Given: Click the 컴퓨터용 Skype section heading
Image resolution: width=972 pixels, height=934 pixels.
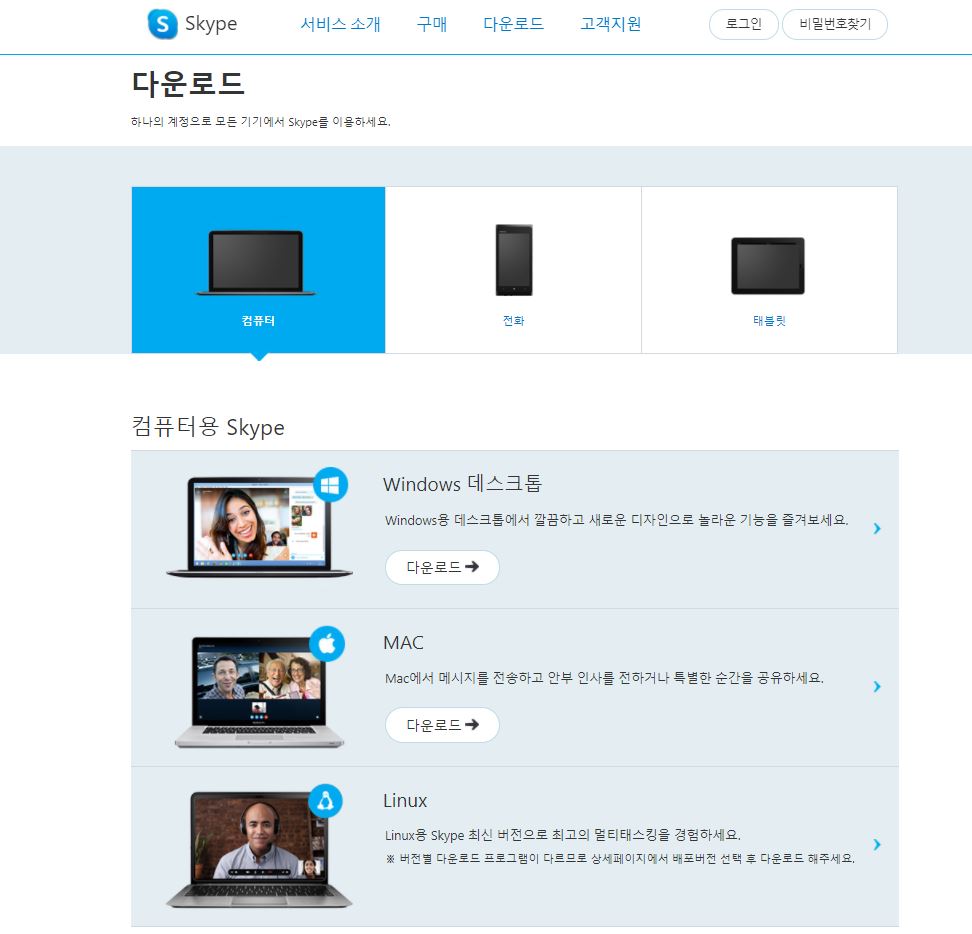Looking at the screenshot, I should point(208,427).
